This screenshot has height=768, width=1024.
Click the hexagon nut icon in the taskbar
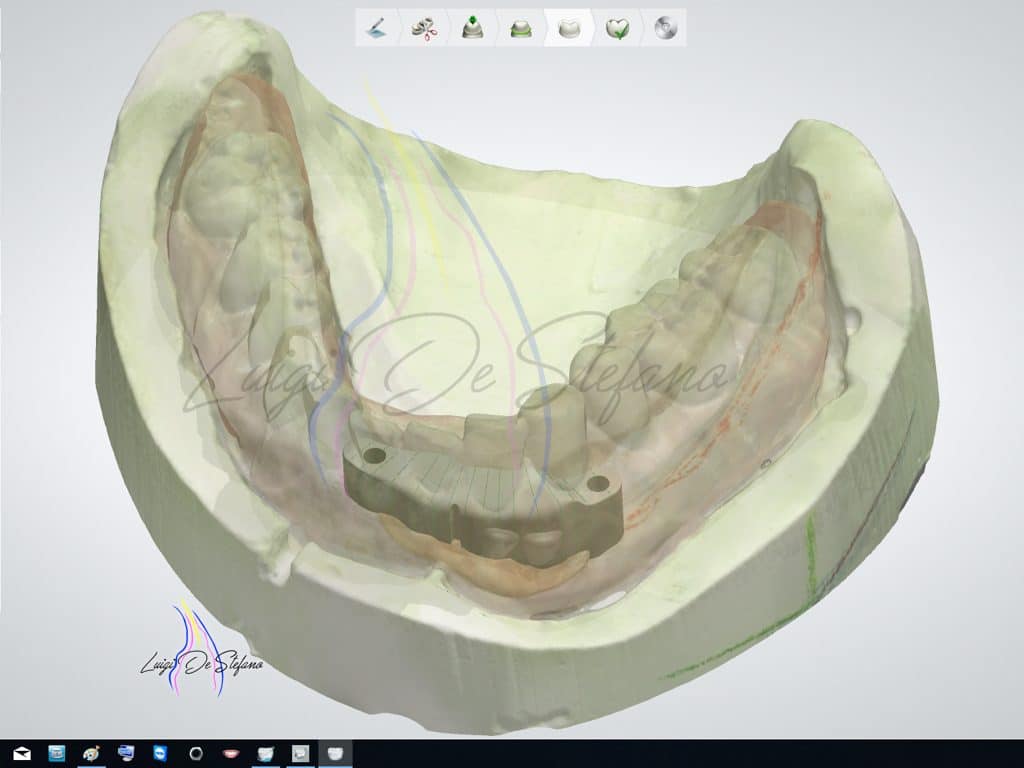[196, 753]
